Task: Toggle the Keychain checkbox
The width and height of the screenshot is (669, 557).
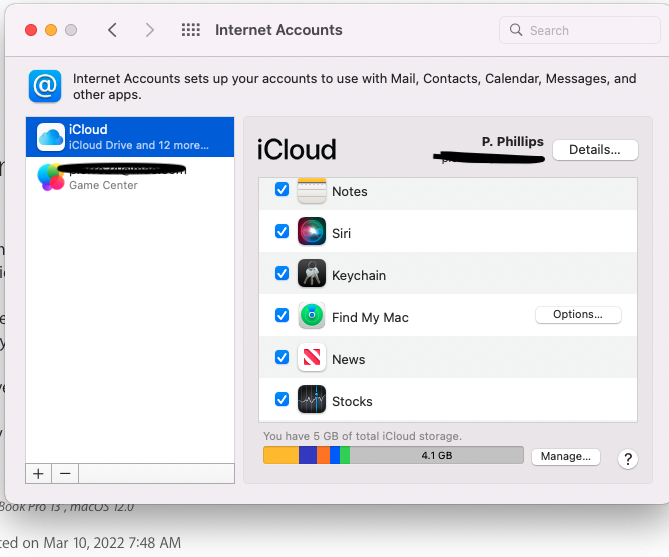Action: (x=282, y=273)
